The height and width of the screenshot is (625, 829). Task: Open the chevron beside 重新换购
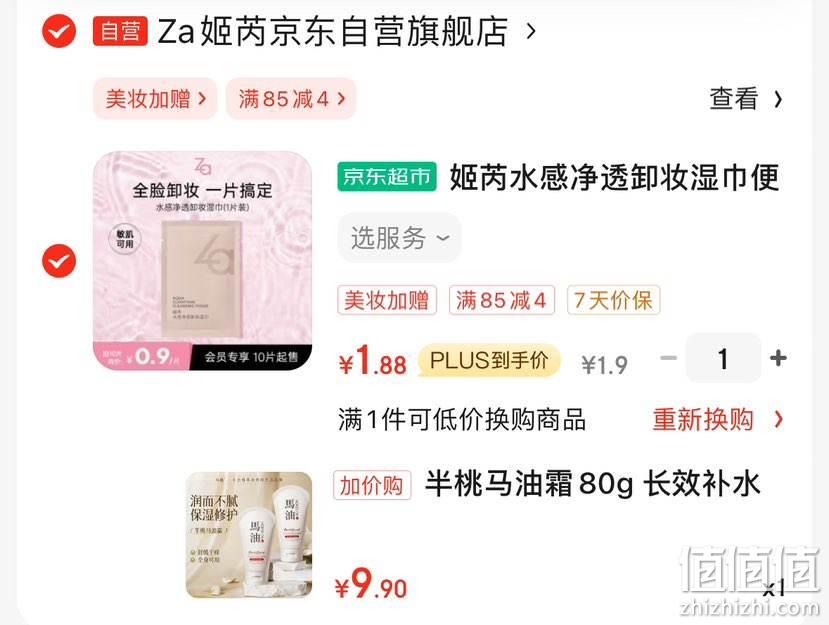point(778,419)
